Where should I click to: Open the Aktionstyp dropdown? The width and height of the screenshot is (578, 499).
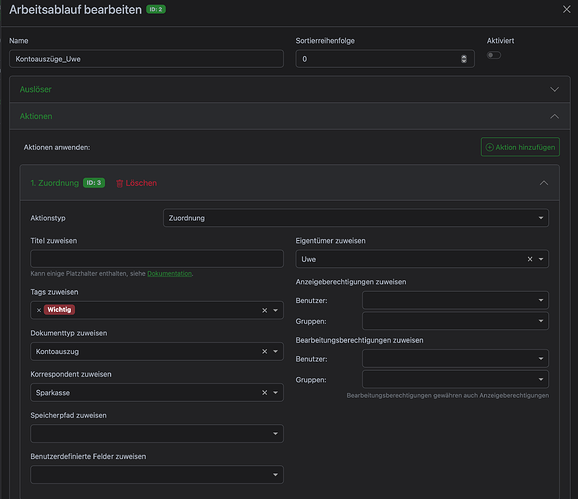coord(356,218)
